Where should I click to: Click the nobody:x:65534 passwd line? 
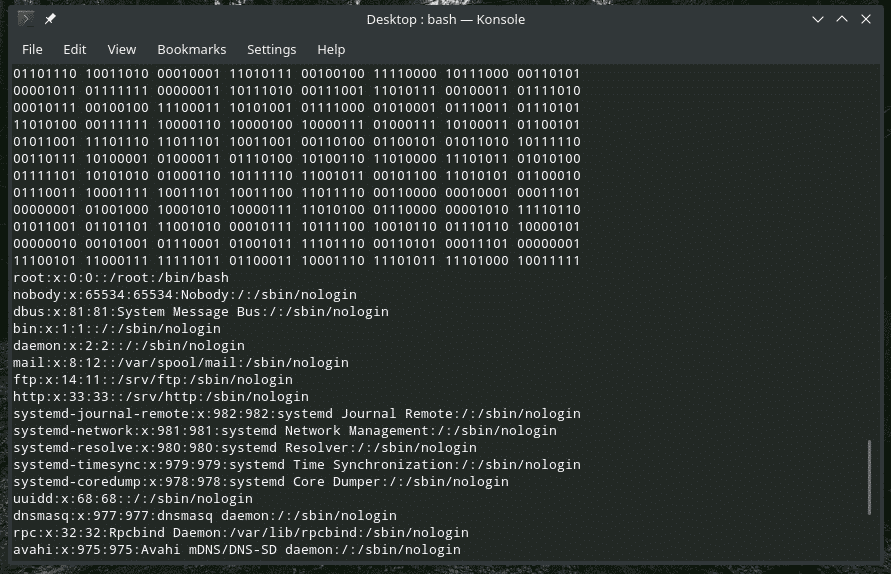click(185, 294)
